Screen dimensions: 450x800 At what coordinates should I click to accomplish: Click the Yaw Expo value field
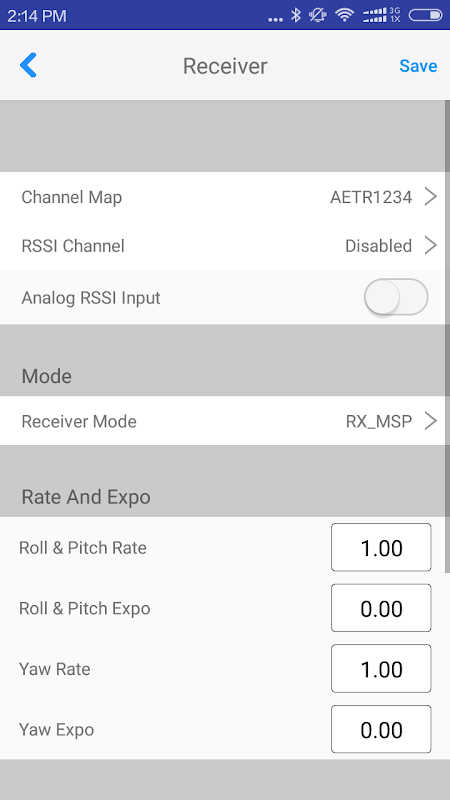pyautogui.click(x=381, y=729)
